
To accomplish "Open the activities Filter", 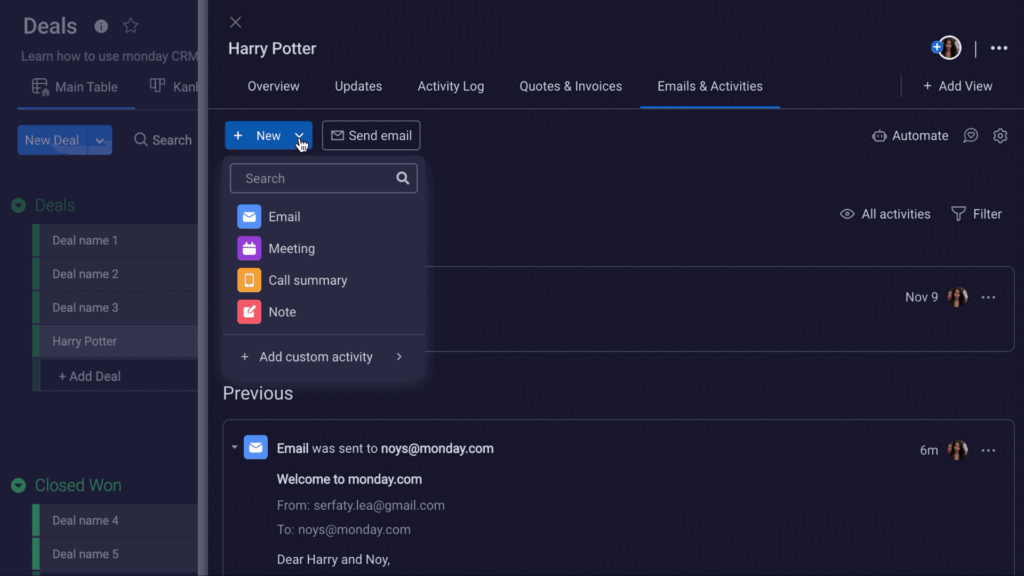I will 976,214.
